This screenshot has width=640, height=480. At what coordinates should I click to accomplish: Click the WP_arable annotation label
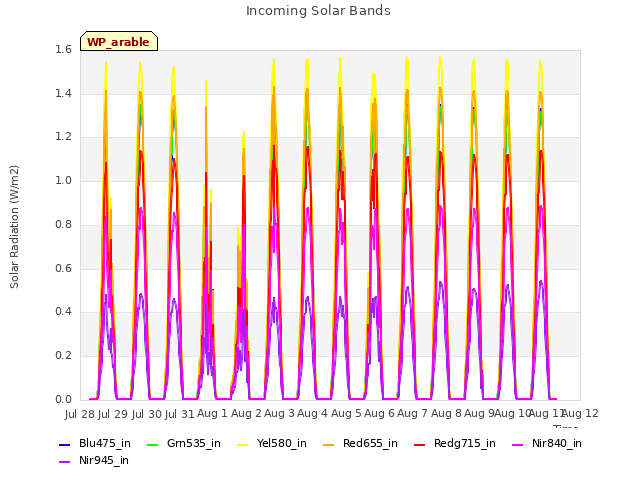click(119, 41)
